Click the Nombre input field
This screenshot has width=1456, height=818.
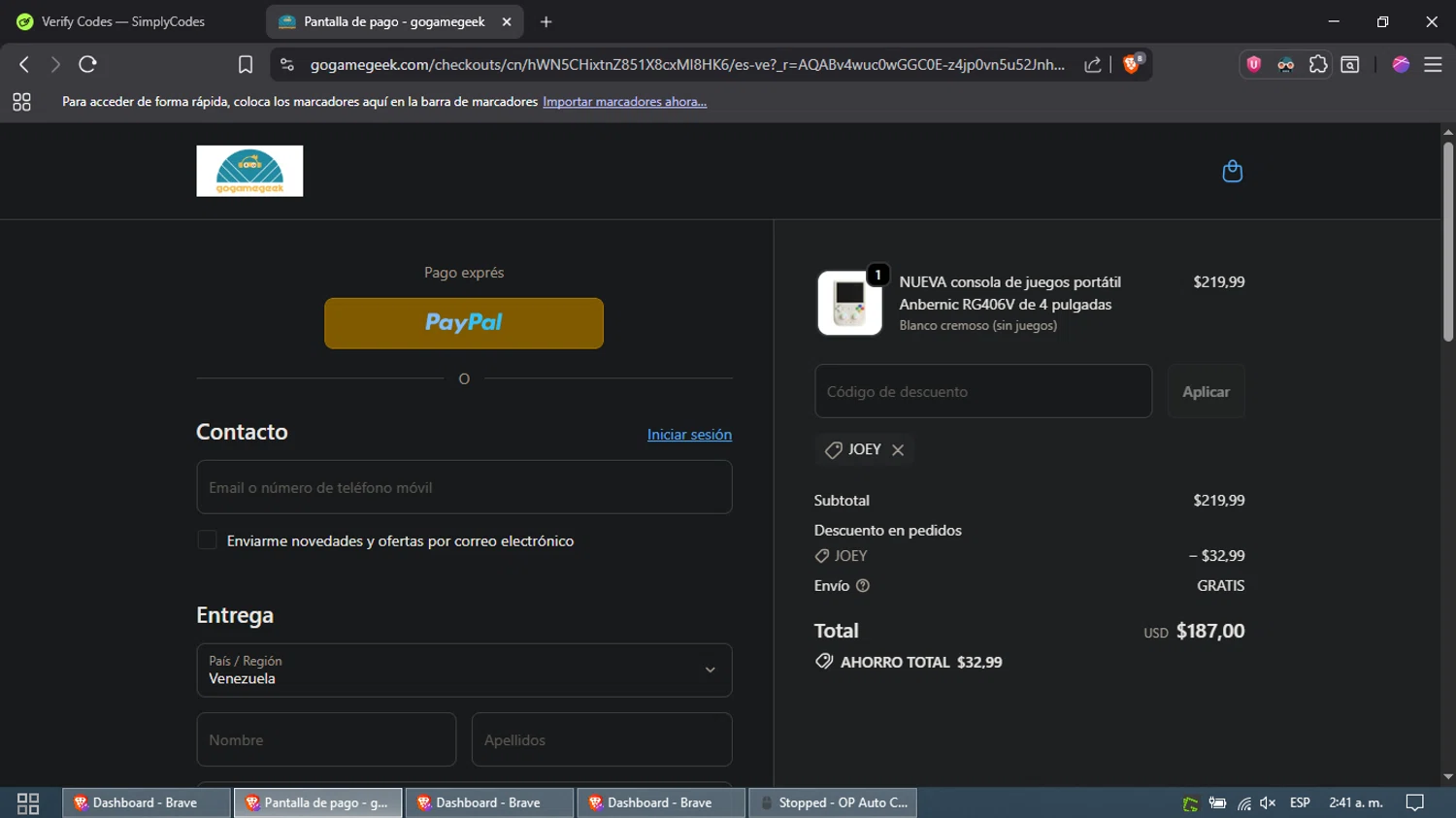pos(326,739)
